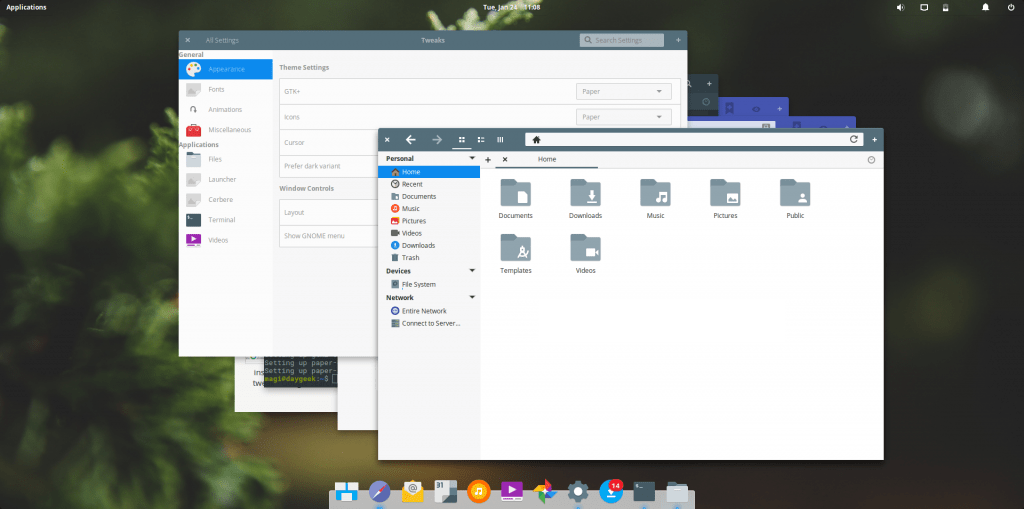Collapse the Devices sidebar section
The width and height of the screenshot is (1024, 509).
[x=472, y=271]
